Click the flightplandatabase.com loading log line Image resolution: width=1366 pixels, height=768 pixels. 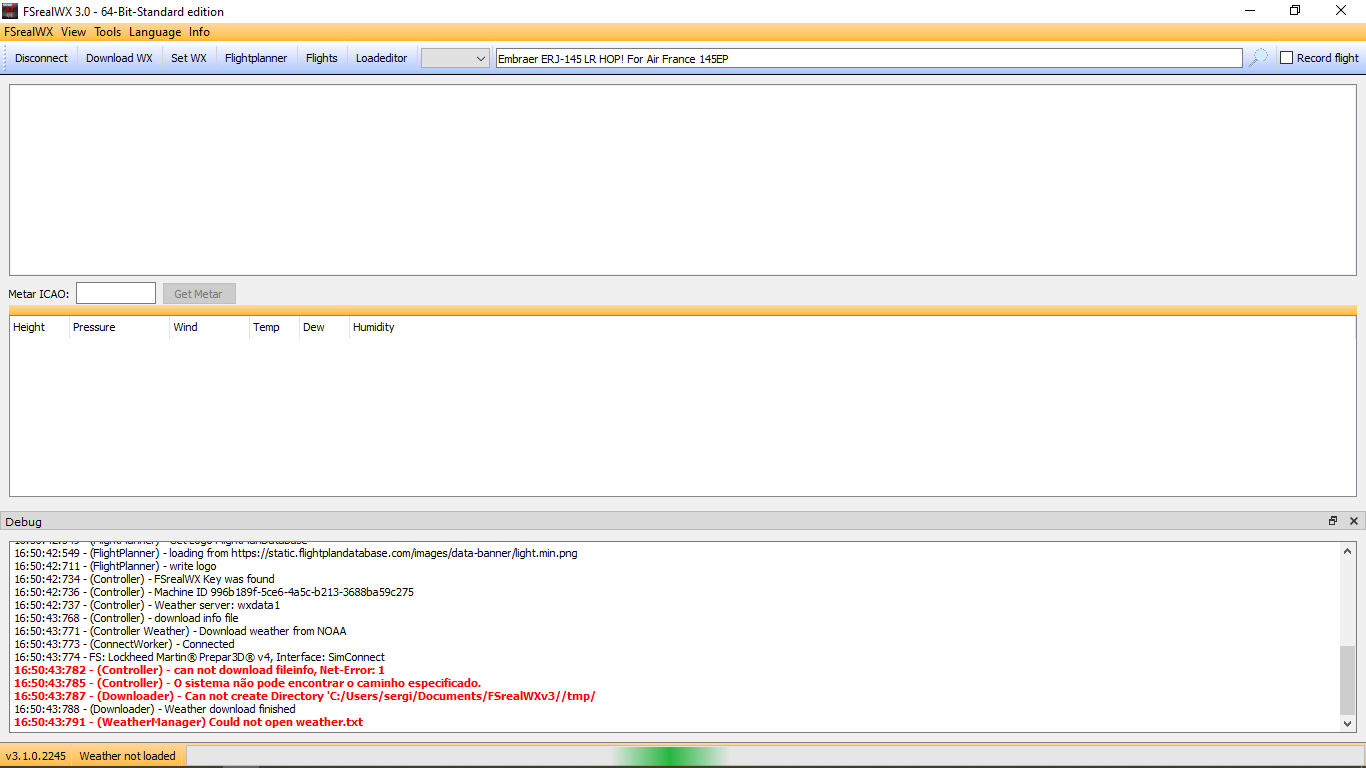click(x=296, y=553)
